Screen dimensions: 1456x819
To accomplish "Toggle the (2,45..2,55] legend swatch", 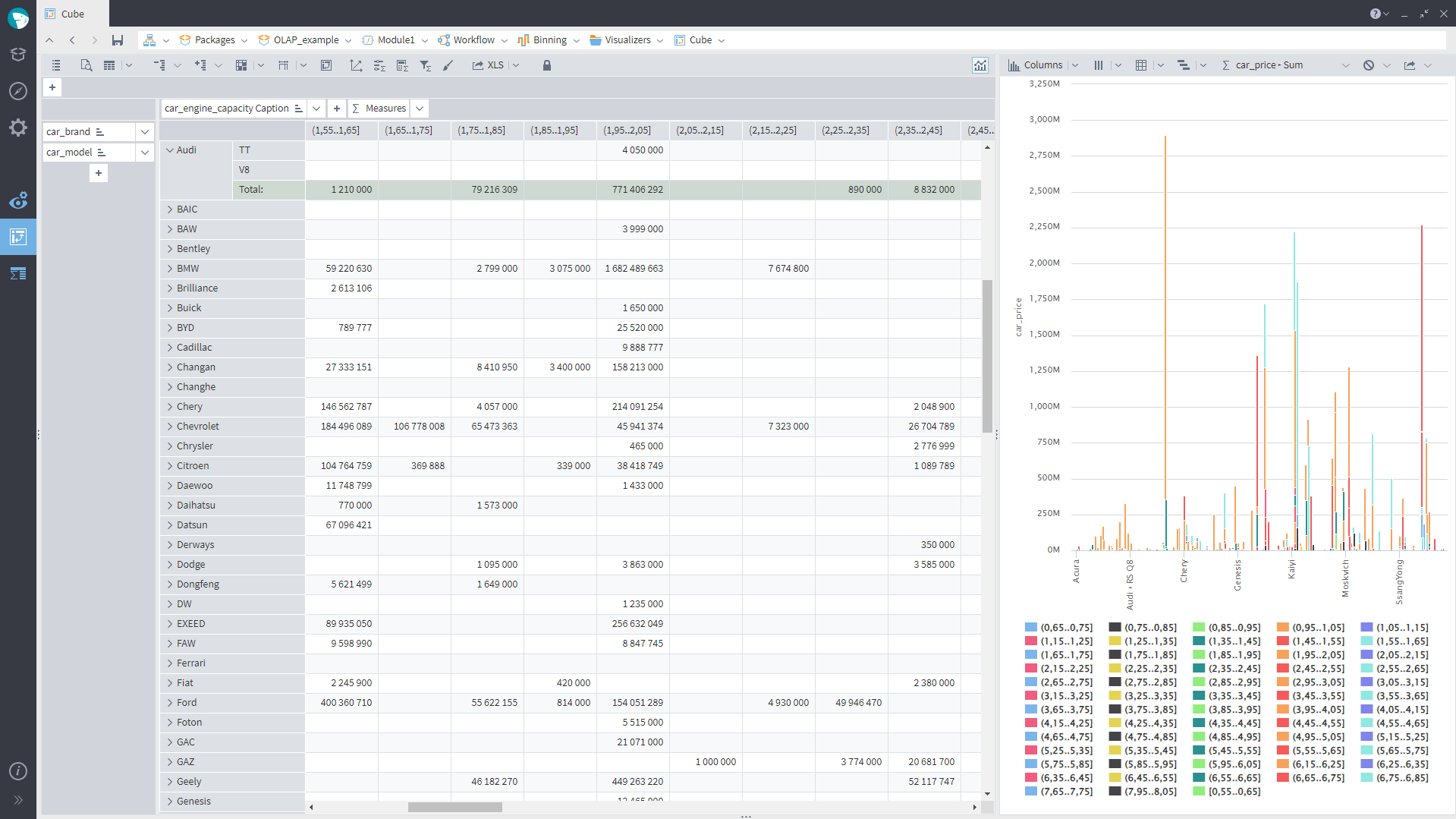I will tap(1282, 669).
